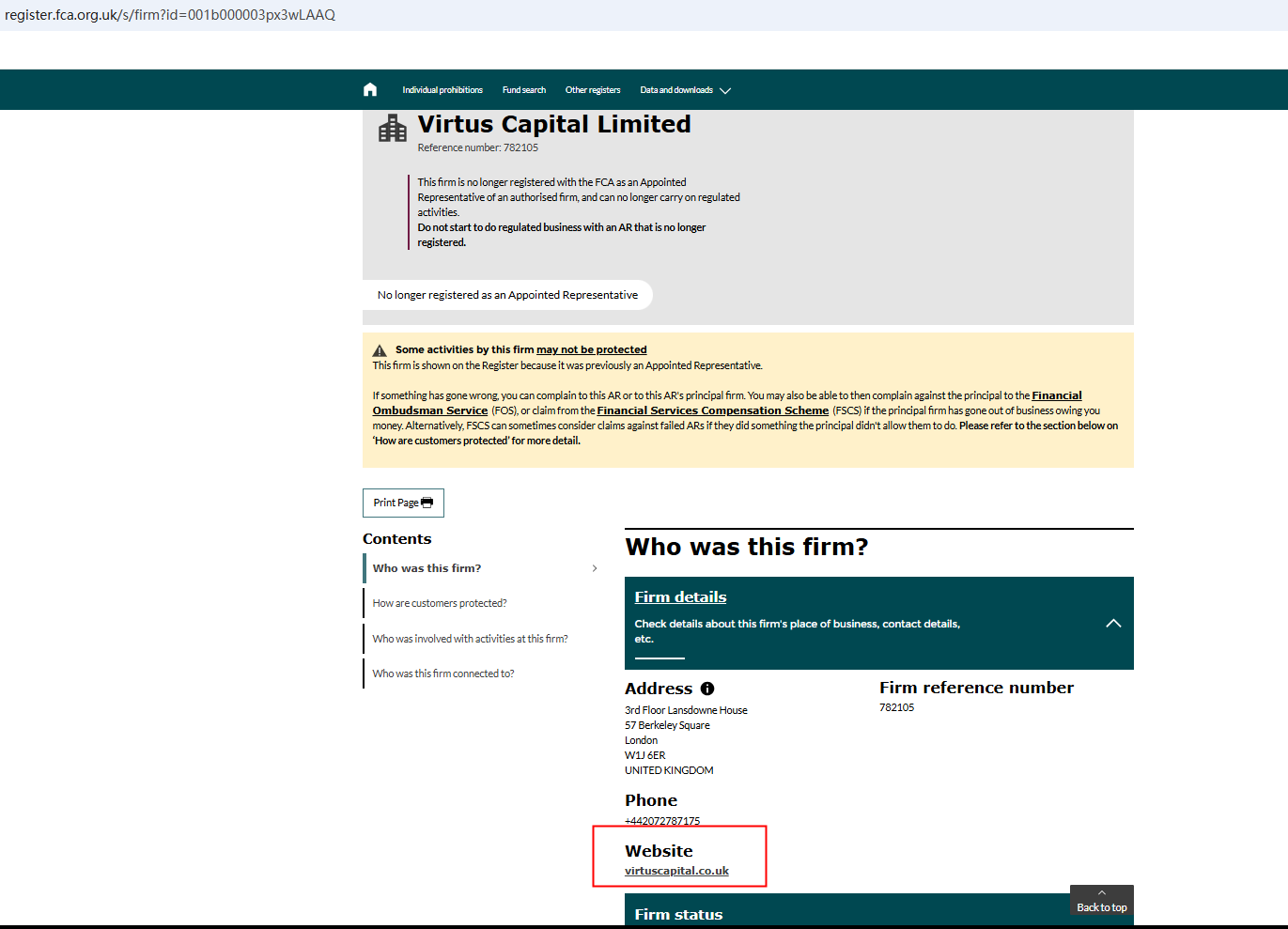Open the 'may not be protected' link
Image resolution: width=1288 pixels, height=929 pixels.
click(x=592, y=349)
